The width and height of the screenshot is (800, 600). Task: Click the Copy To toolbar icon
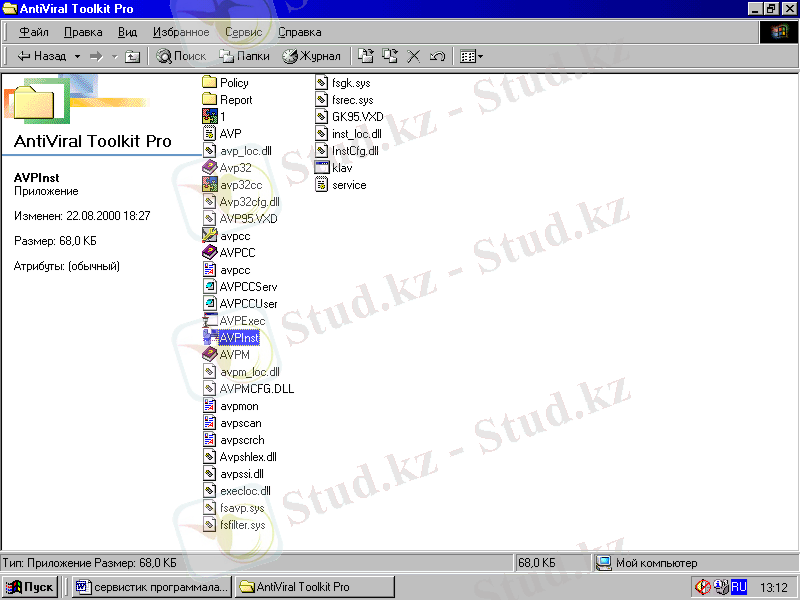[390, 56]
